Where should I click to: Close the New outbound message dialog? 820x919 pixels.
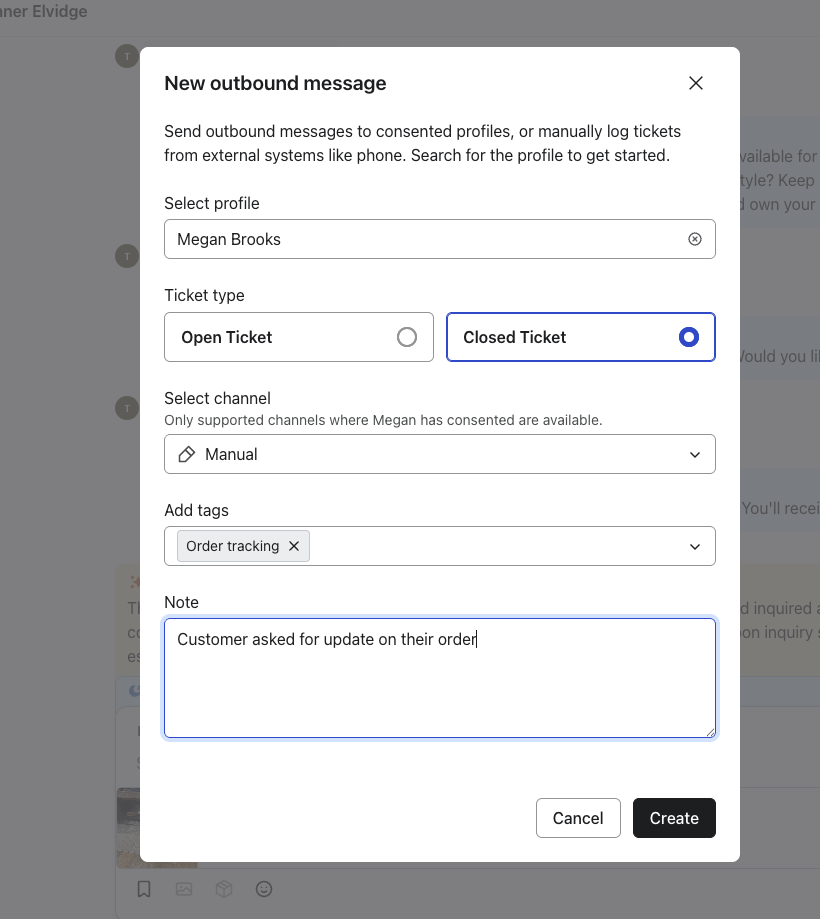696,83
